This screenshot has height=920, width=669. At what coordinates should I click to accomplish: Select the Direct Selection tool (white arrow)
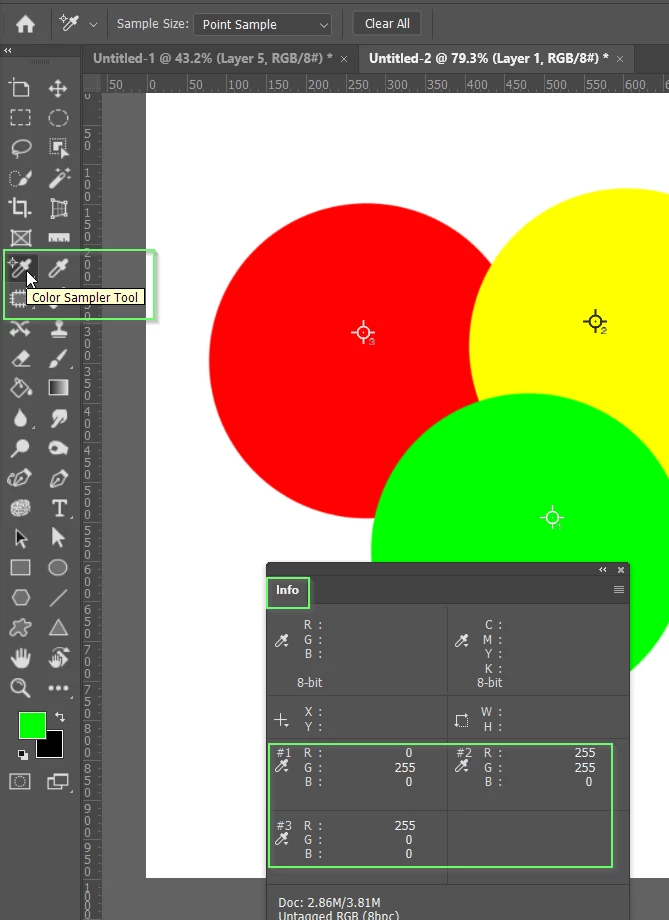[x=58, y=538]
